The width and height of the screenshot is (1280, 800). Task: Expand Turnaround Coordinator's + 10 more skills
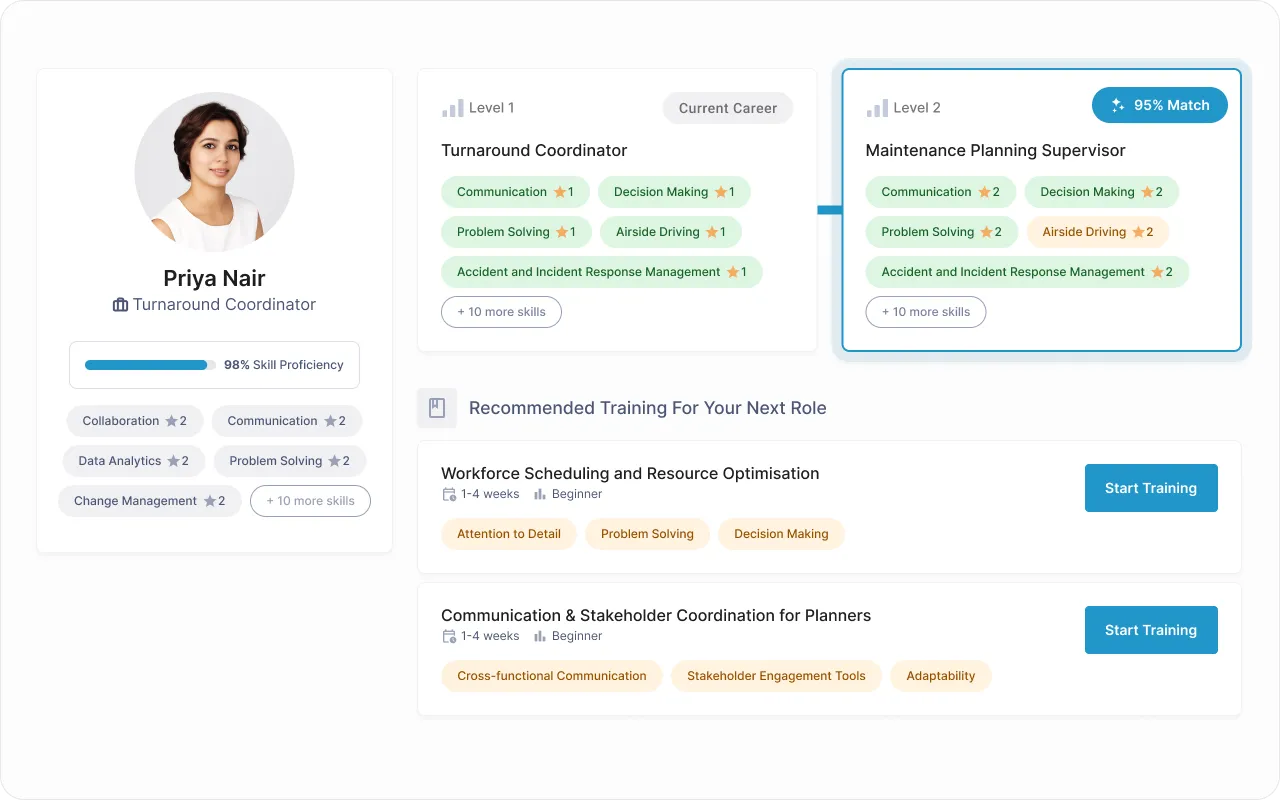(501, 312)
